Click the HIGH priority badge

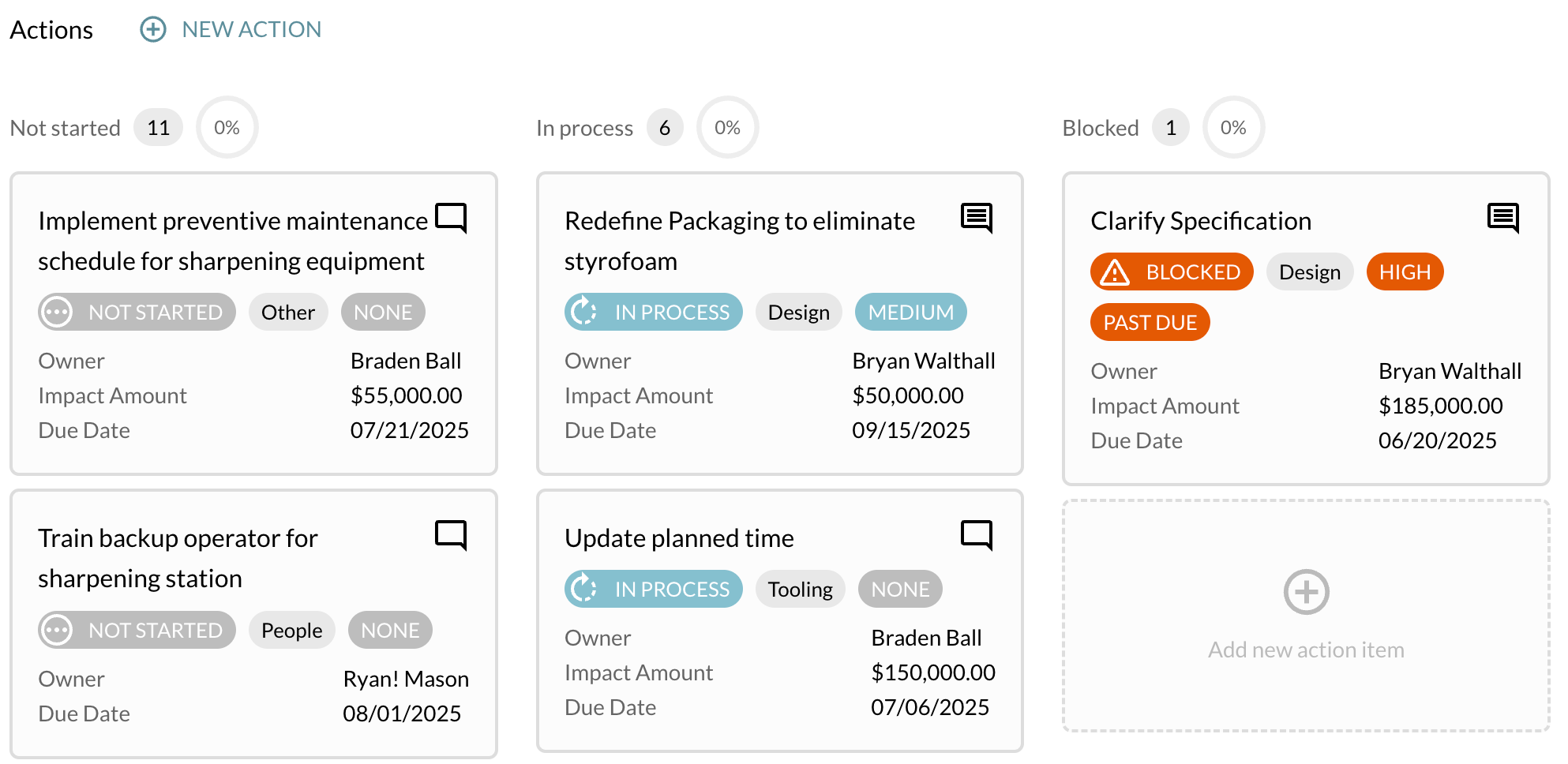coord(1405,272)
